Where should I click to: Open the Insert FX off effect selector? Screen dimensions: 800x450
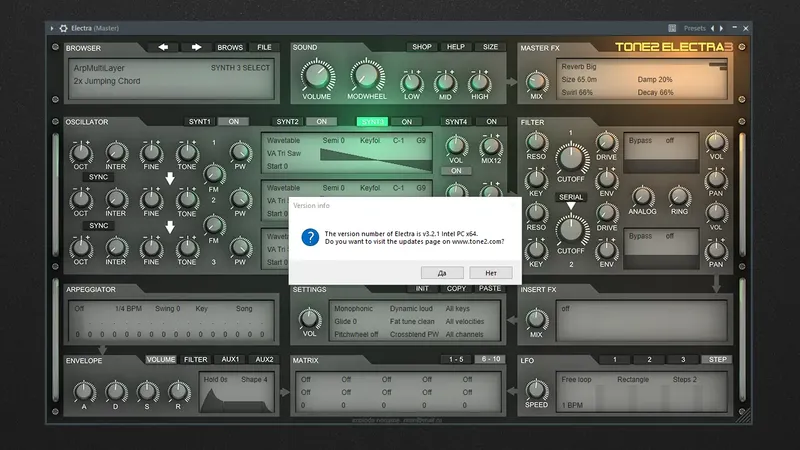click(565, 309)
